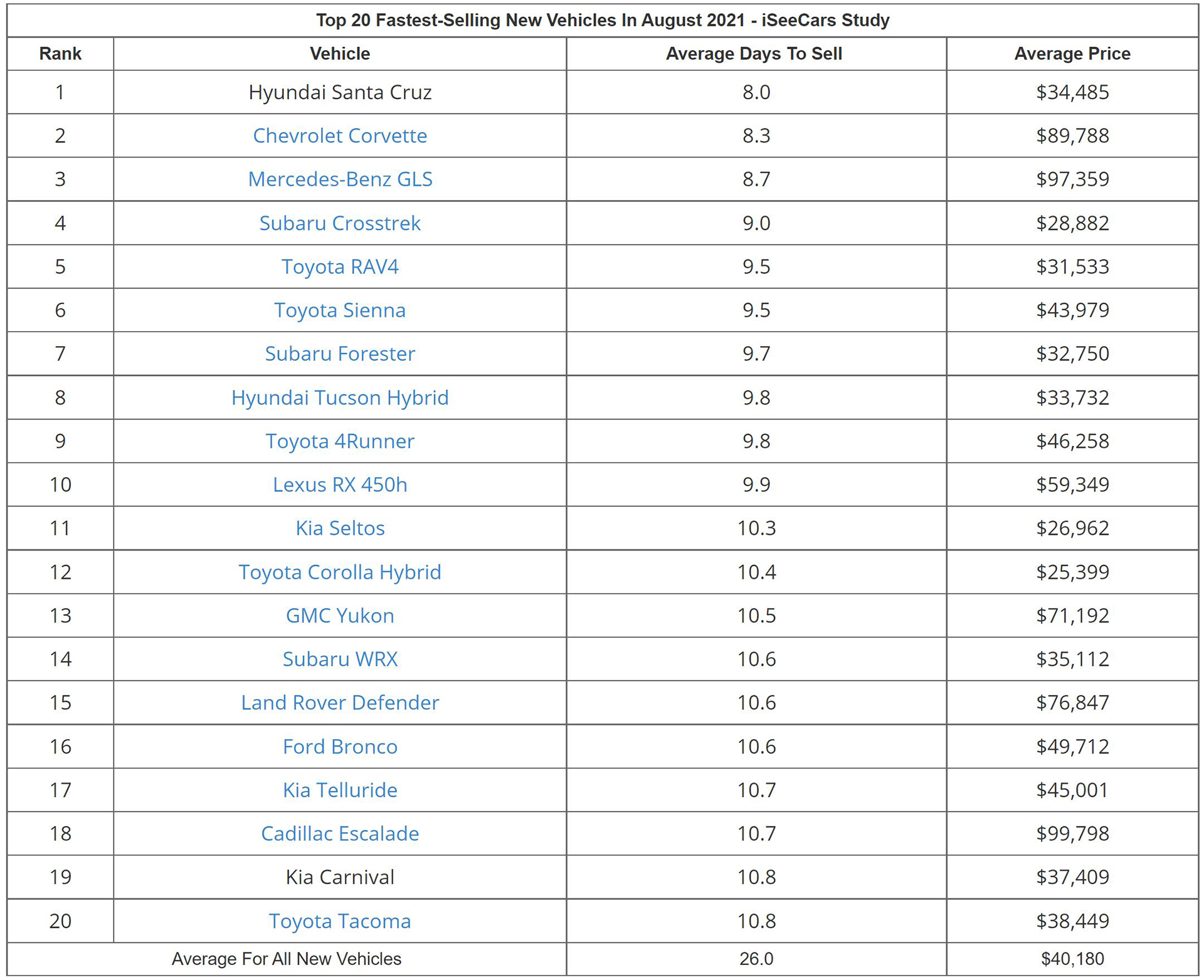
Task: Visit the Toyota Tacoma link
Action: click(340, 921)
